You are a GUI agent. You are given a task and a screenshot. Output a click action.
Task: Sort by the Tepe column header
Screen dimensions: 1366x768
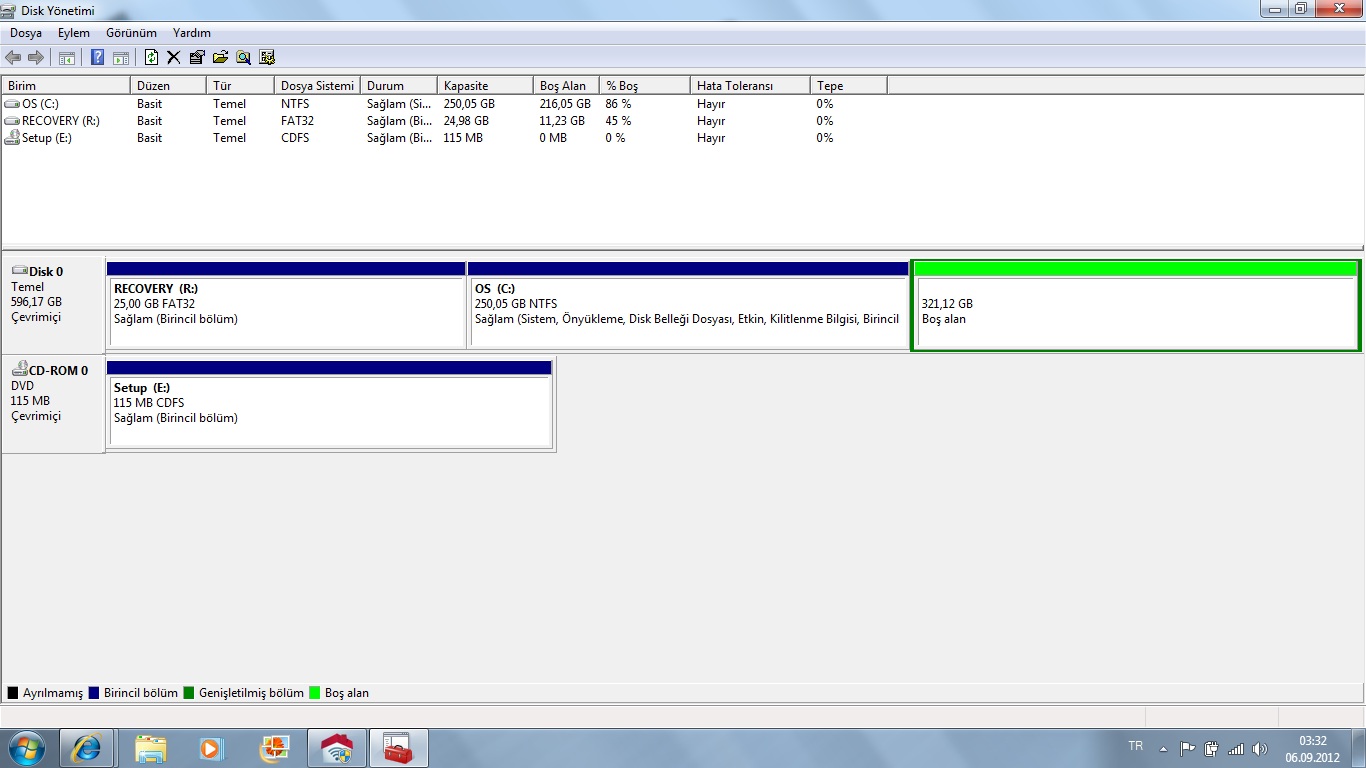pyautogui.click(x=848, y=86)
